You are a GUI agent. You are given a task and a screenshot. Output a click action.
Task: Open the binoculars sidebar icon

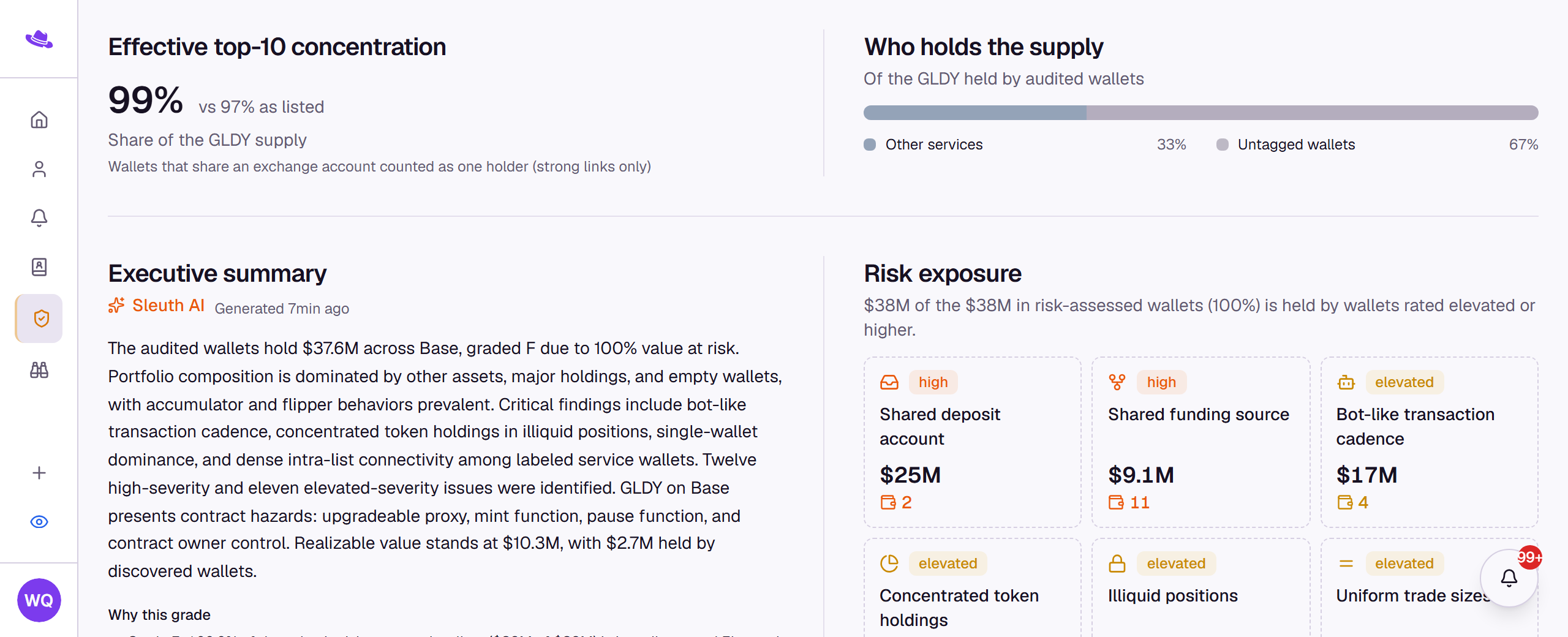coord(39,370)
